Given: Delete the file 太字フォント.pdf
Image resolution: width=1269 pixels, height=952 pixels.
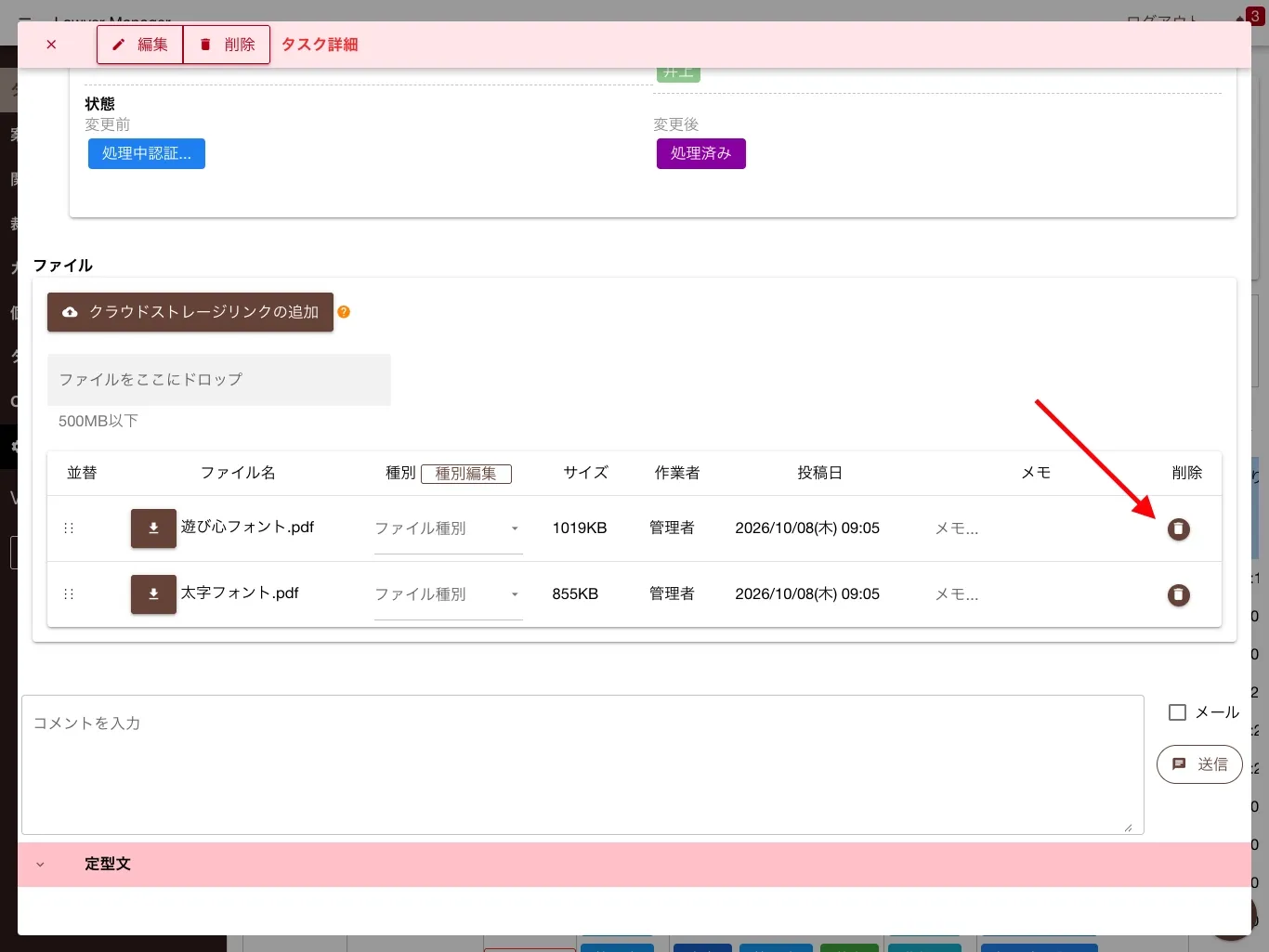Looking at the screenshot, I should pyautogui.click(x=1179, y=595).
